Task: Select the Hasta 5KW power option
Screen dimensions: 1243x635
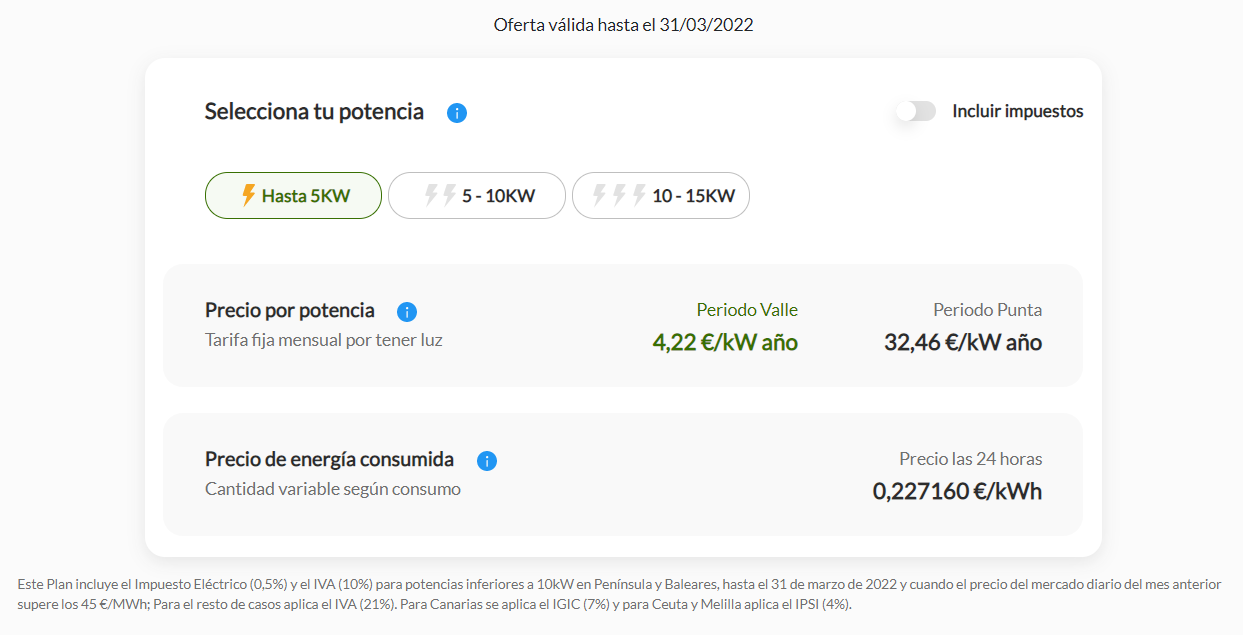Action: tap(293, 195)
